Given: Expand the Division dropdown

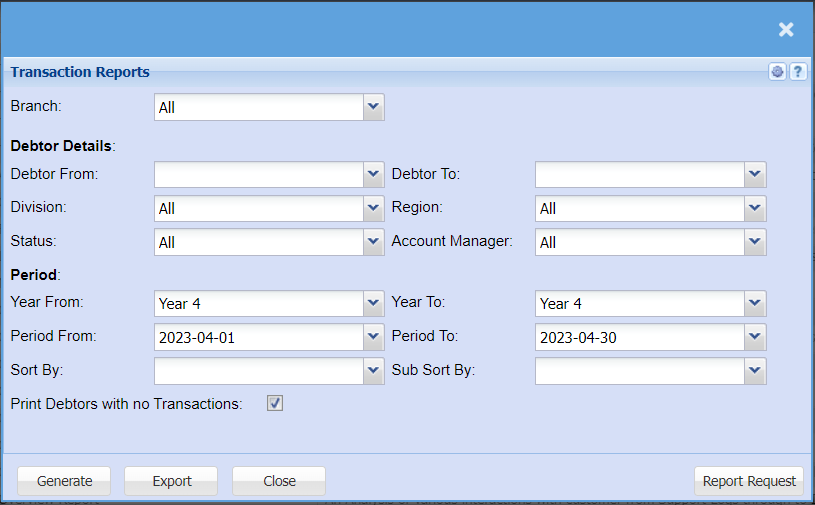Looking at the screenshot, I should (x=373, y=208).
